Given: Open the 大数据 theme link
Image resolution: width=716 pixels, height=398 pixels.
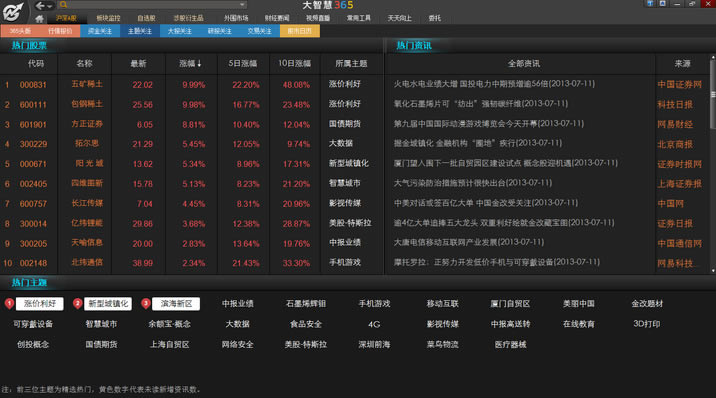Looking at the screenshot, I should (237, 324).
